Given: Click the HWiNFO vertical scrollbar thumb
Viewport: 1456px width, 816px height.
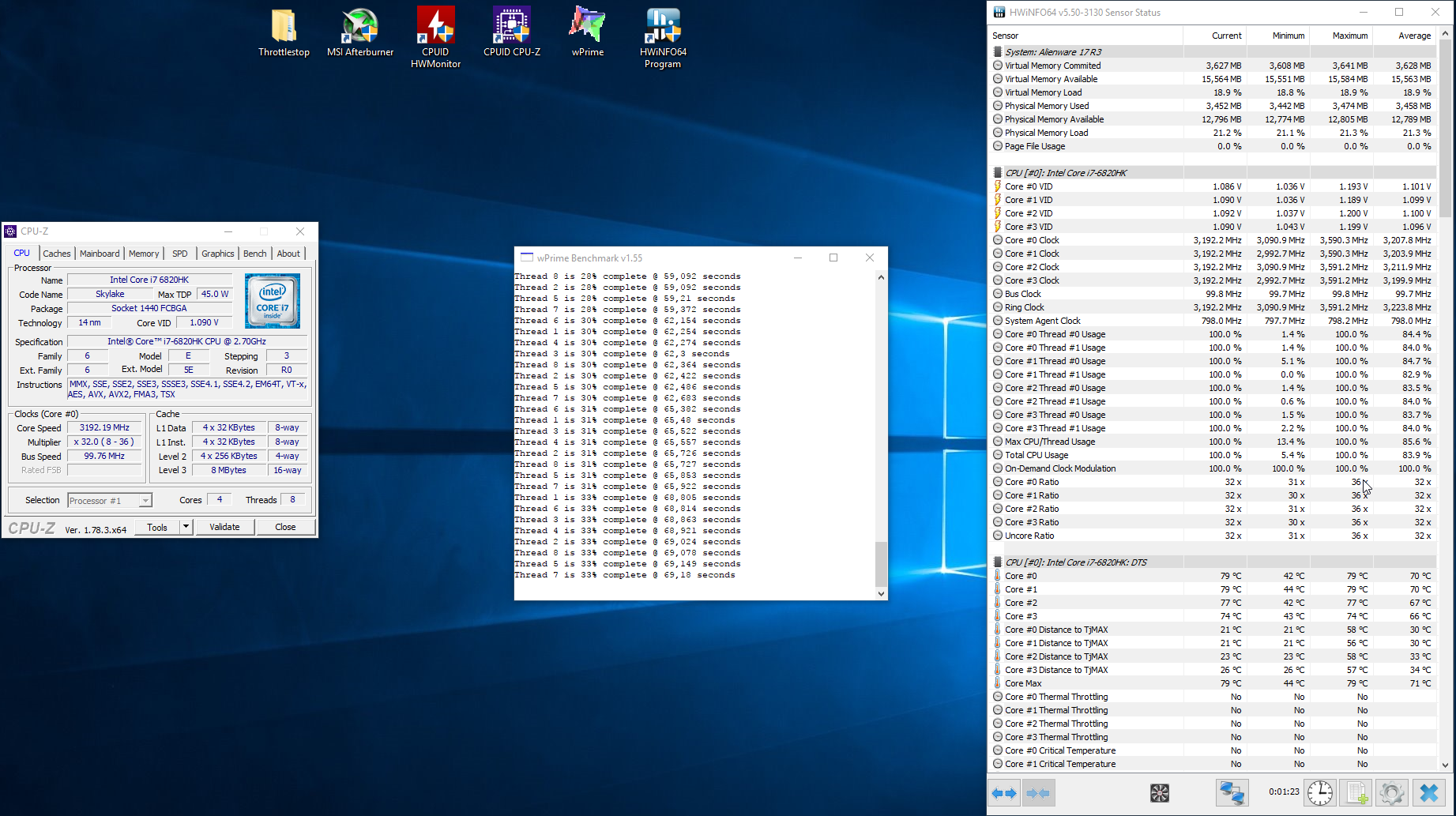Looking at the screenshot, I should pos(1446,128).
